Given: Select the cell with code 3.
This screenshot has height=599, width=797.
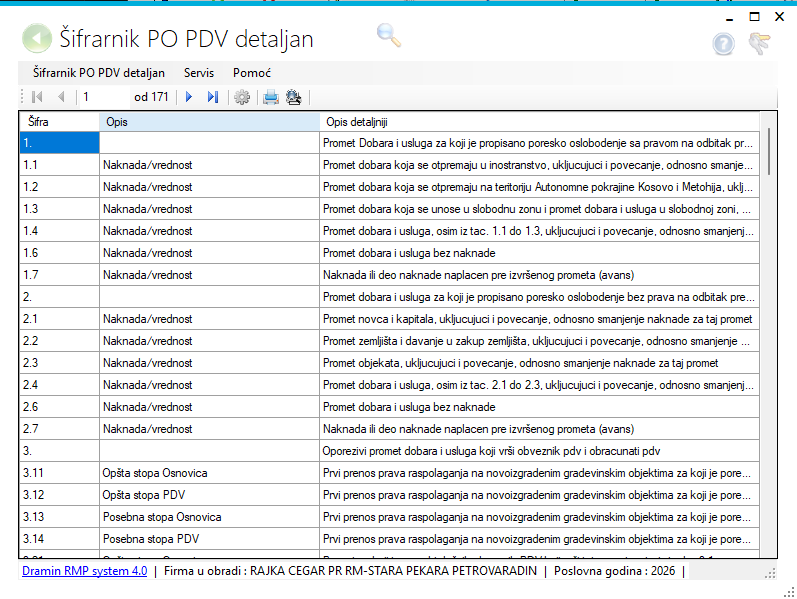Looking at the screenshot, I should pyautogui.click(x=59, y=451).
